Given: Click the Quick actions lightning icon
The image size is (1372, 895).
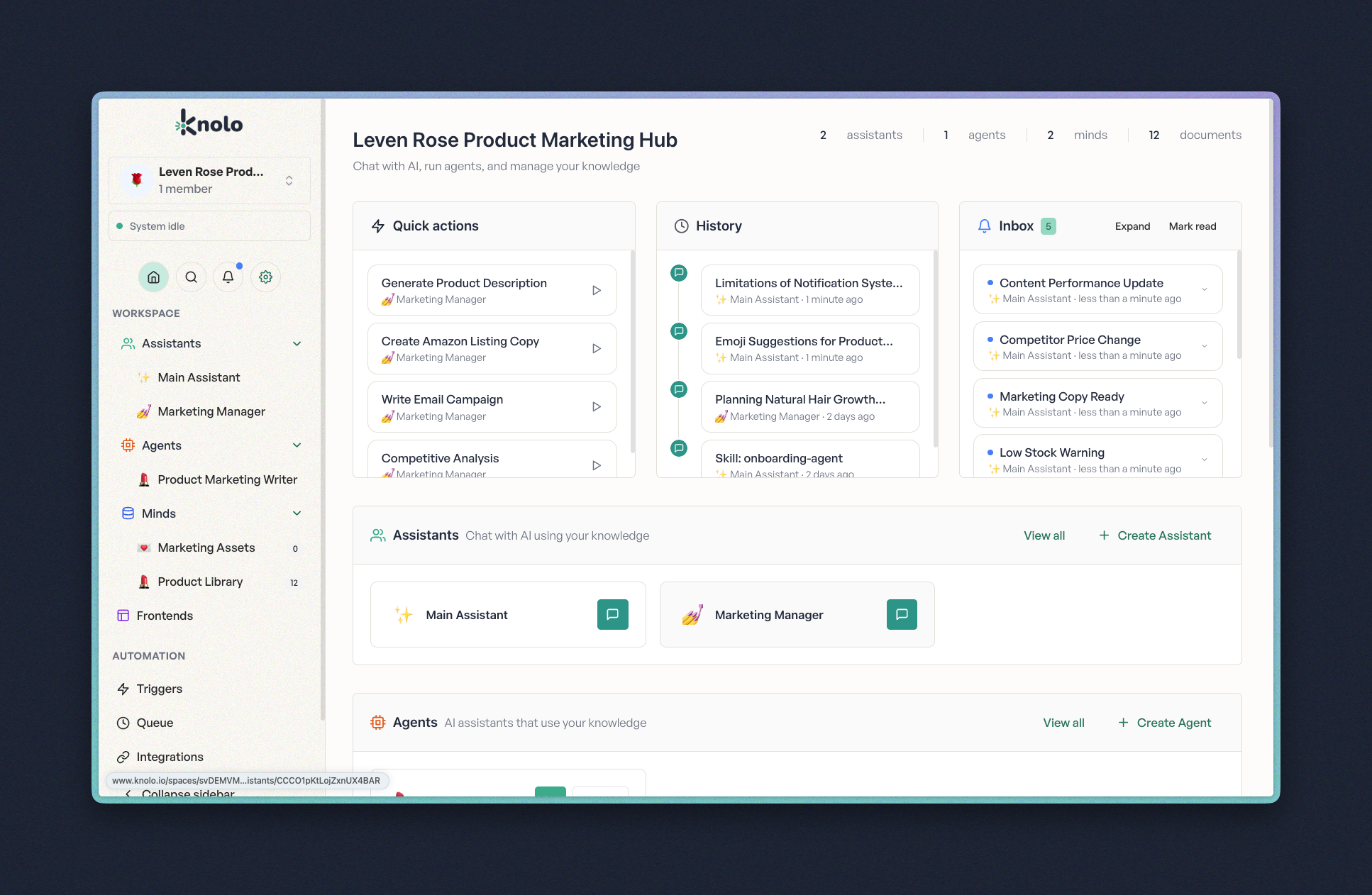Looking at the screenshot, I should 378,226.
